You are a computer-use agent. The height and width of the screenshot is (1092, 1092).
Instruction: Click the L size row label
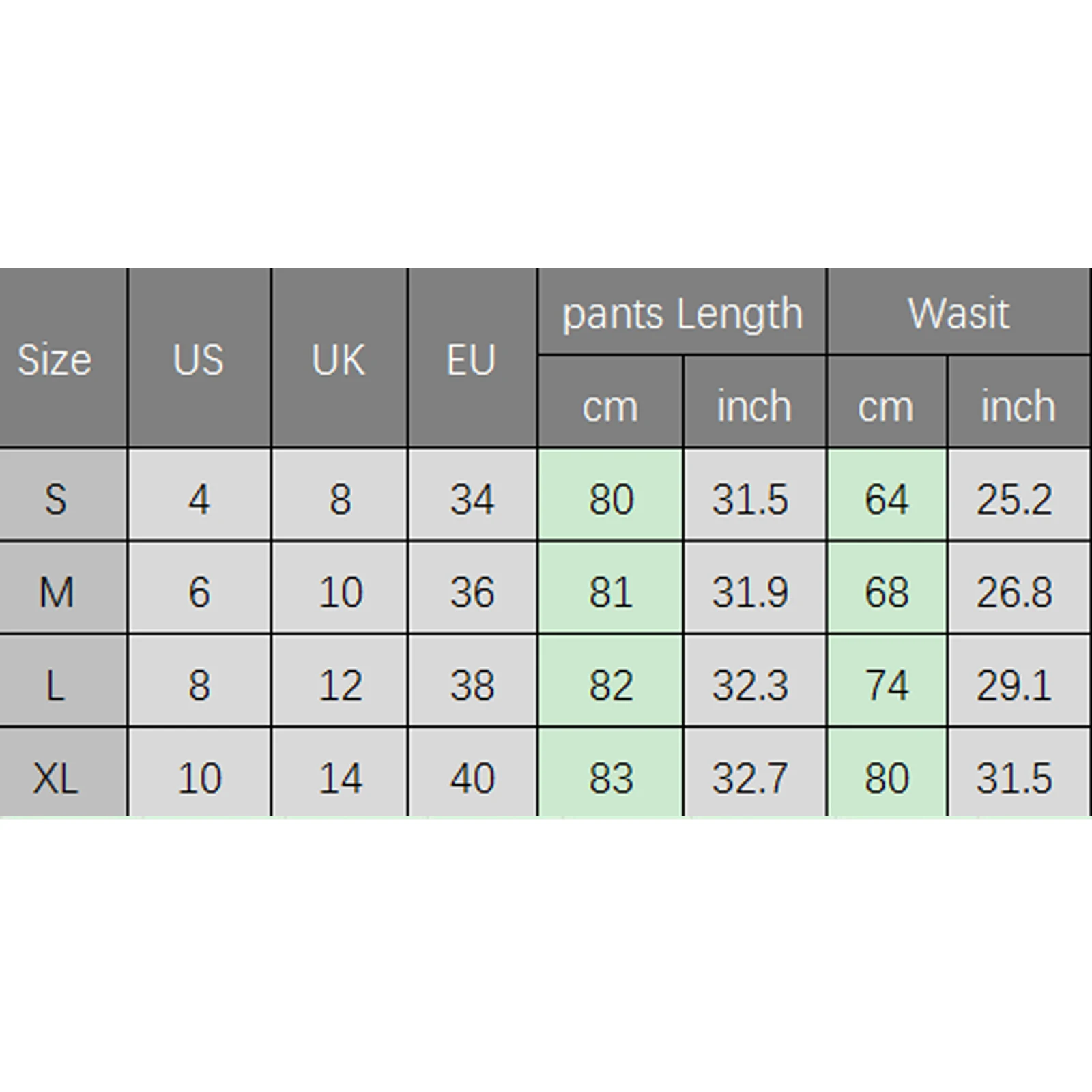tap(63, 681)
